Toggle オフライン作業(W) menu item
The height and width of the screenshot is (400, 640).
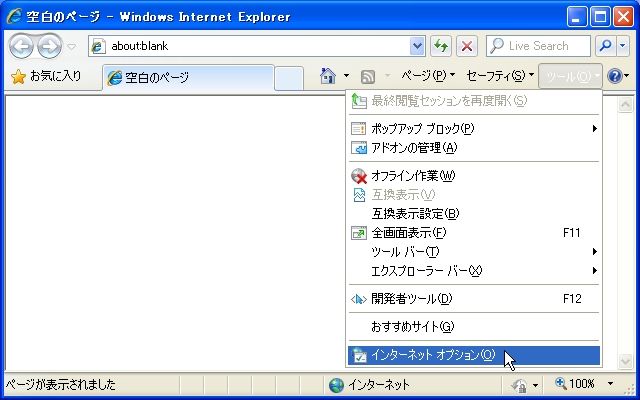click(x=474, y=176)
